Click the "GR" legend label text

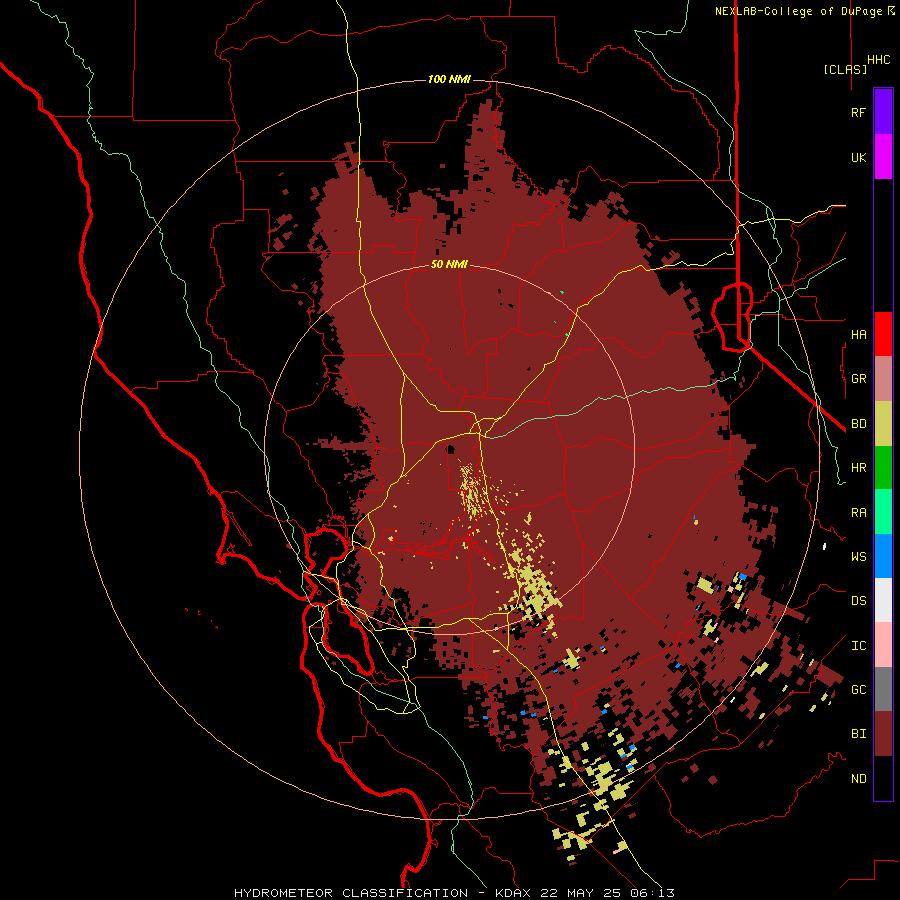coord(858,379)
